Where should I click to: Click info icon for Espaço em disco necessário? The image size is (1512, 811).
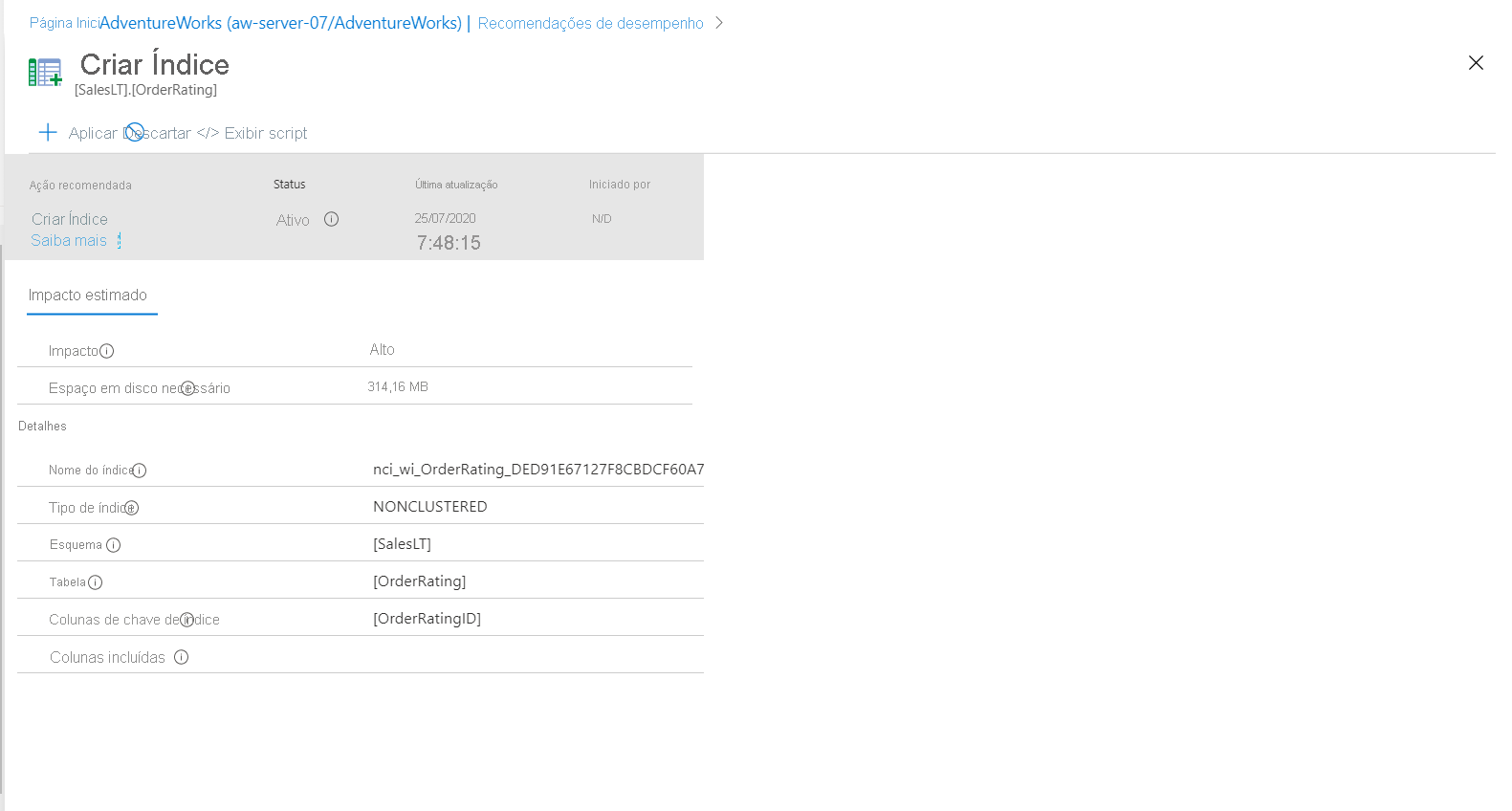(x=188, y=388)
